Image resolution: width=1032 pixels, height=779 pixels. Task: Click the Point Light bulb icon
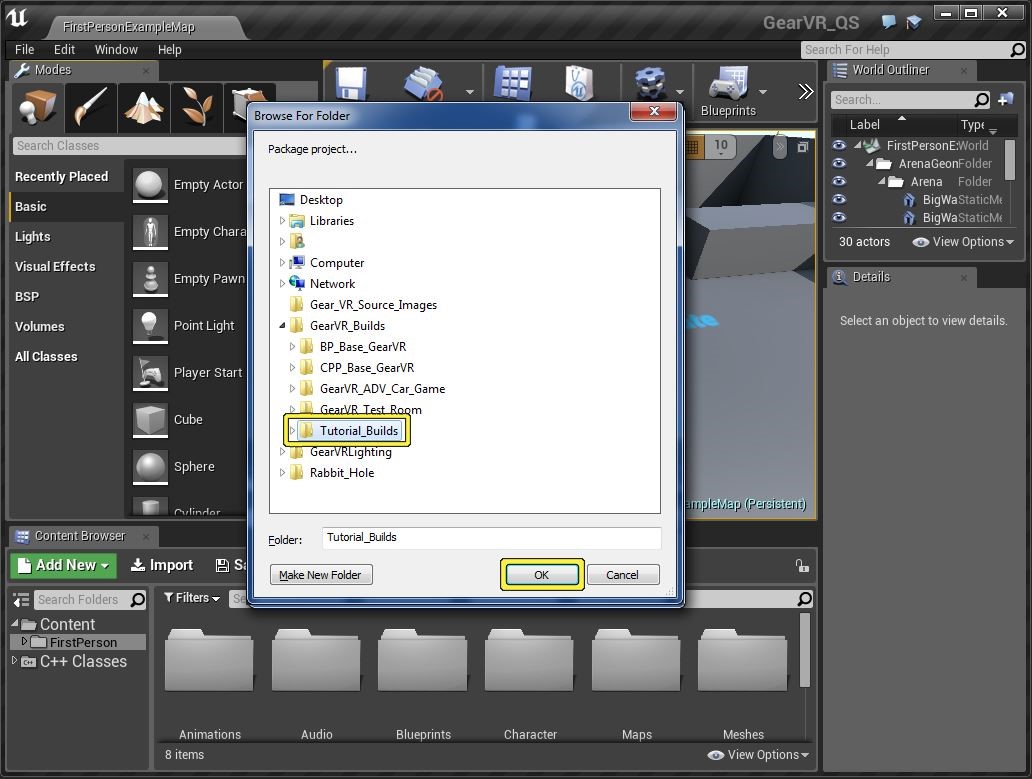pos(150,326)
